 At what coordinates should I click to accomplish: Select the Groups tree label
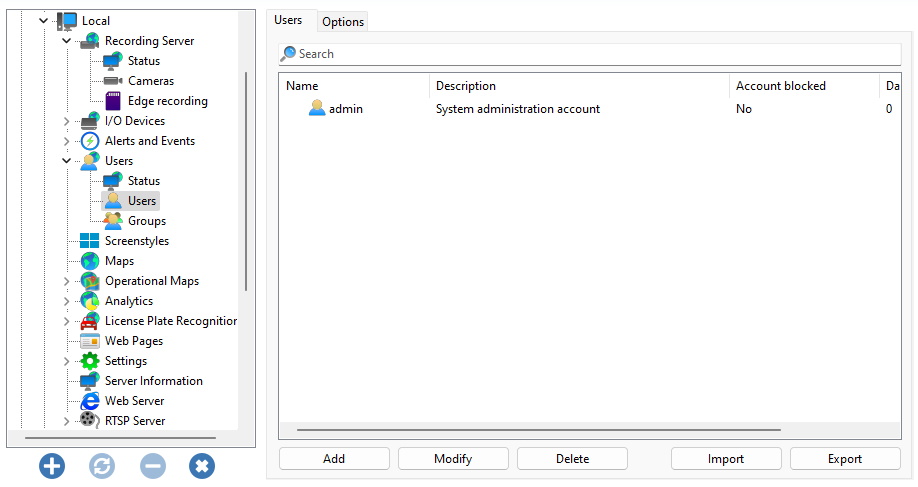[x=147, y=221]
